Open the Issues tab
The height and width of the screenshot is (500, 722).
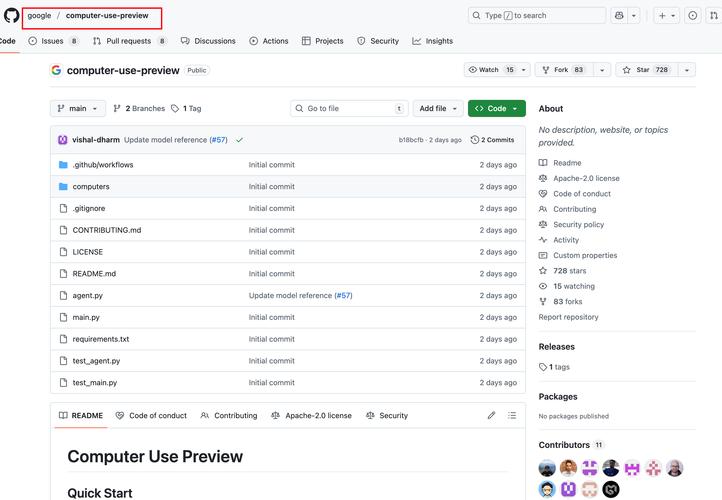coord(53,41)
